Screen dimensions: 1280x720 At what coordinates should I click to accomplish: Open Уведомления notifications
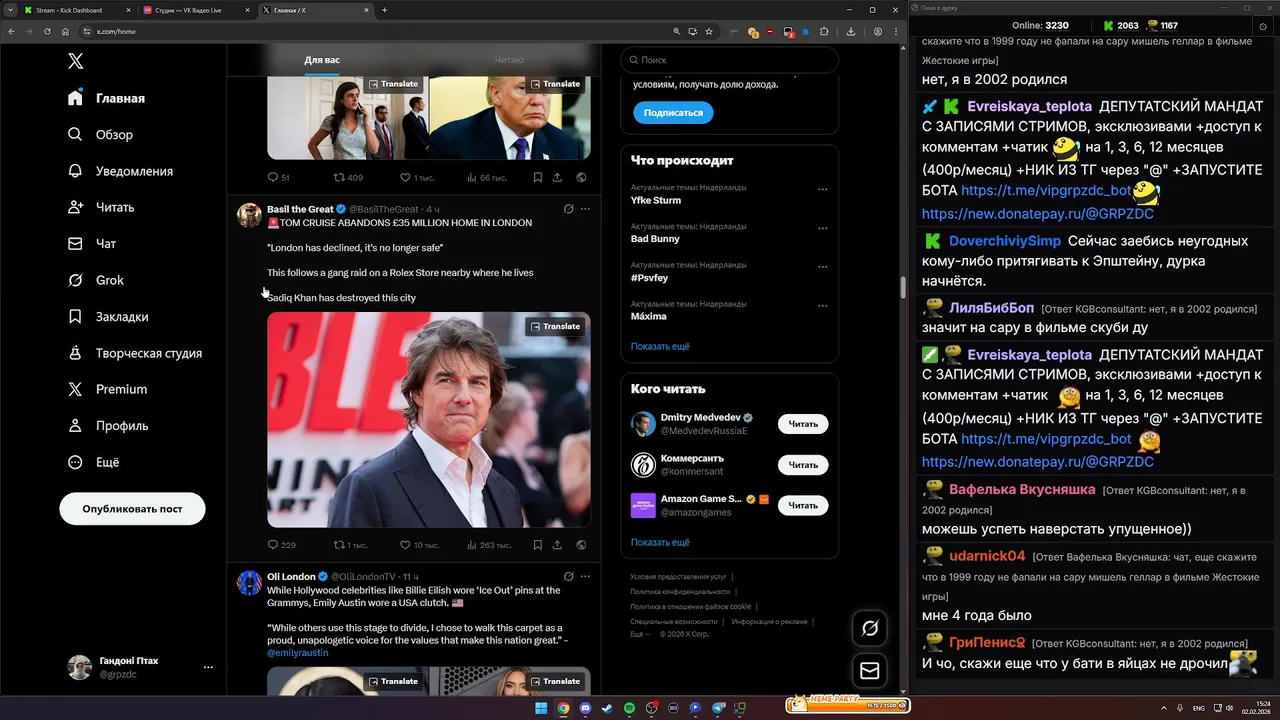coord(120,171)
